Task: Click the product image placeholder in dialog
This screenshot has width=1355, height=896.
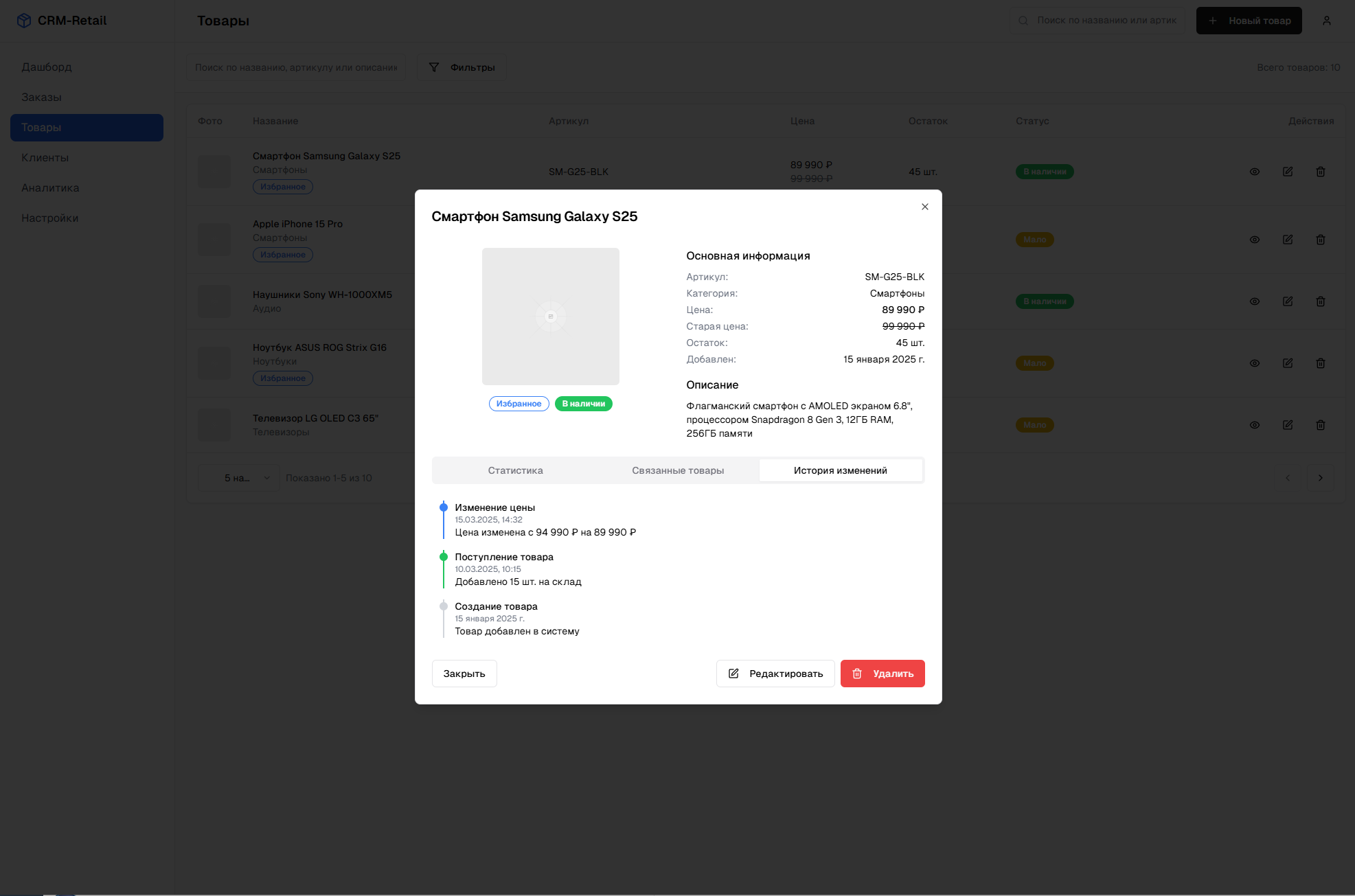Action: tap(550, 317)
